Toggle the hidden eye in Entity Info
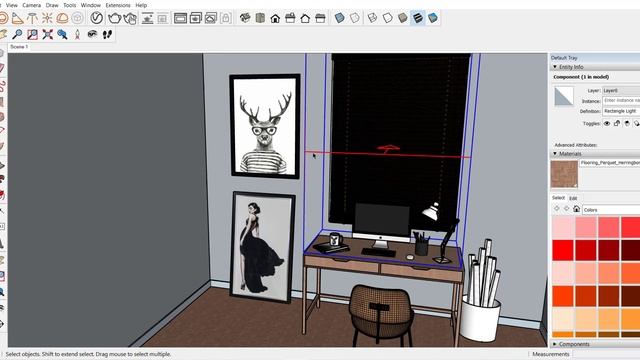 click(x=607, y=123)
